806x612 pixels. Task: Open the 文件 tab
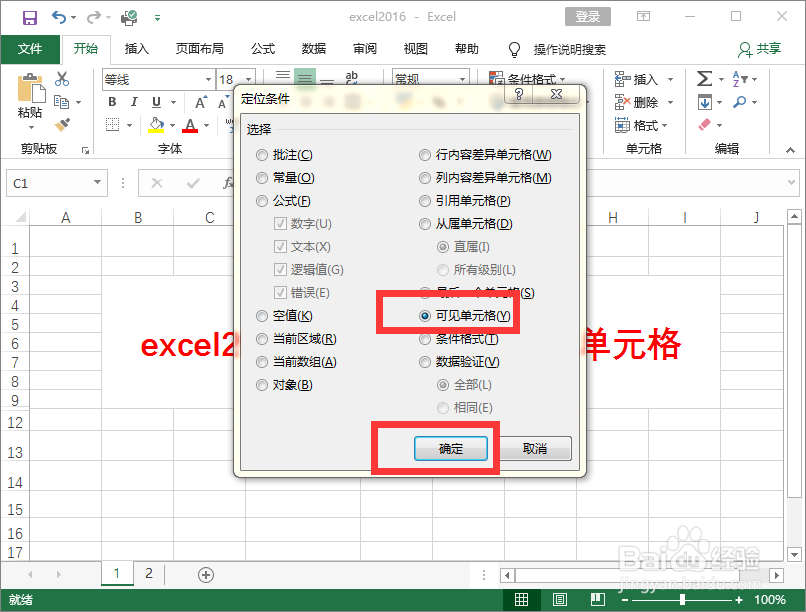pos(30,49)
